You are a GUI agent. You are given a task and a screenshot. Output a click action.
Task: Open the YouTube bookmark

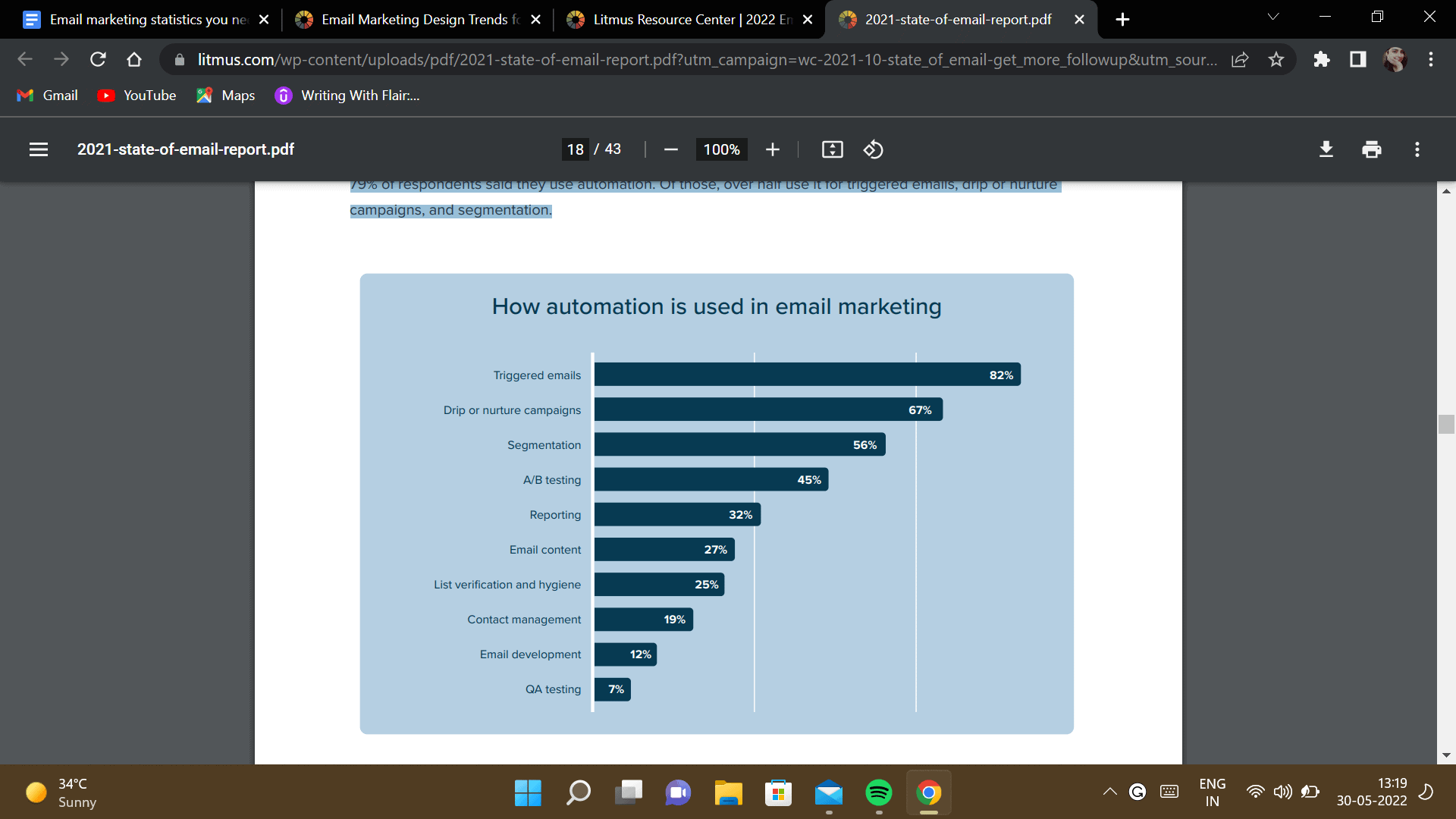[x=137, y=96]
